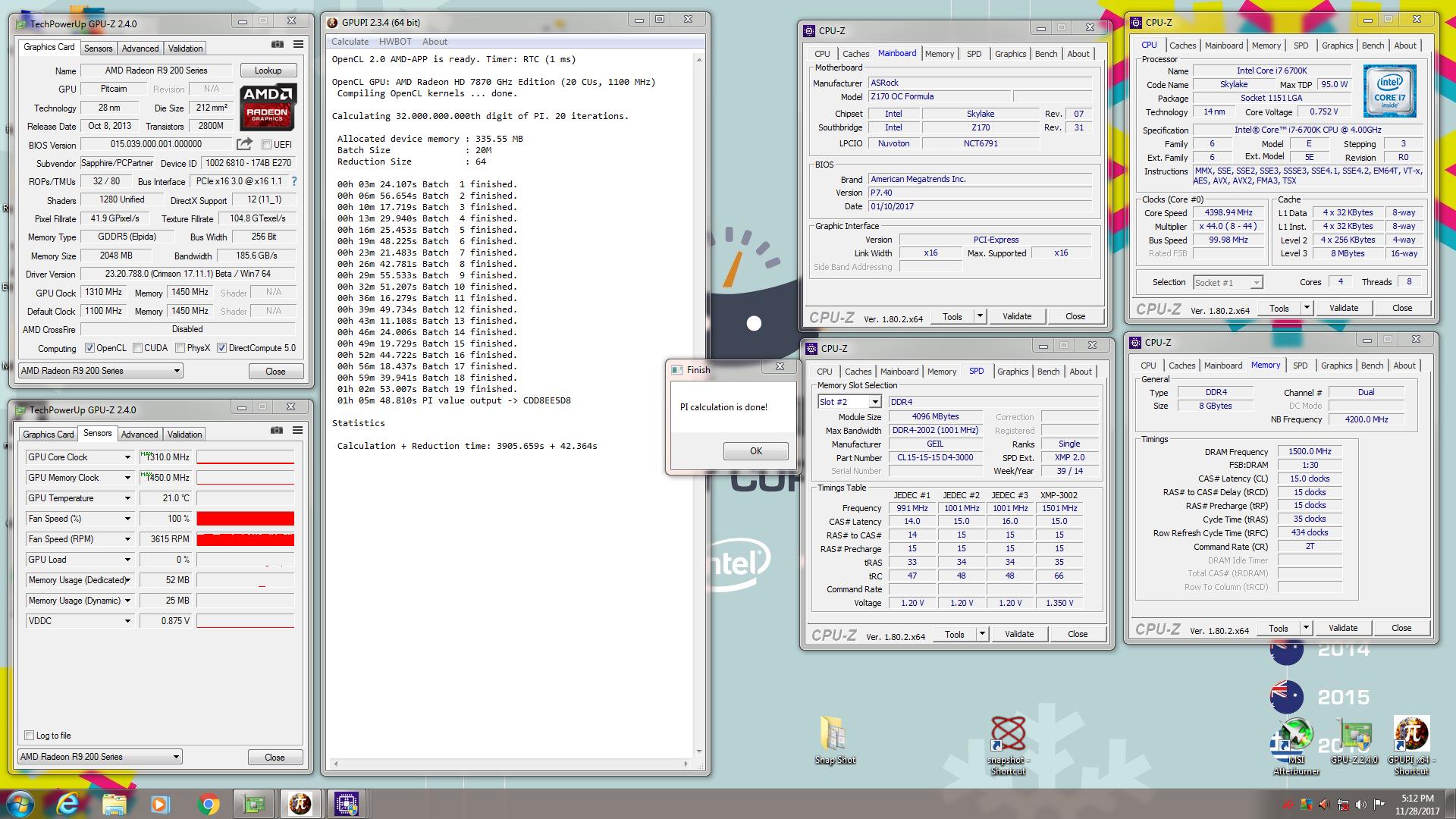Open GPUPI x64 Shortcut desktop icon
The height and width of the screenshot is (819, 1456).
click(1411, 746)
